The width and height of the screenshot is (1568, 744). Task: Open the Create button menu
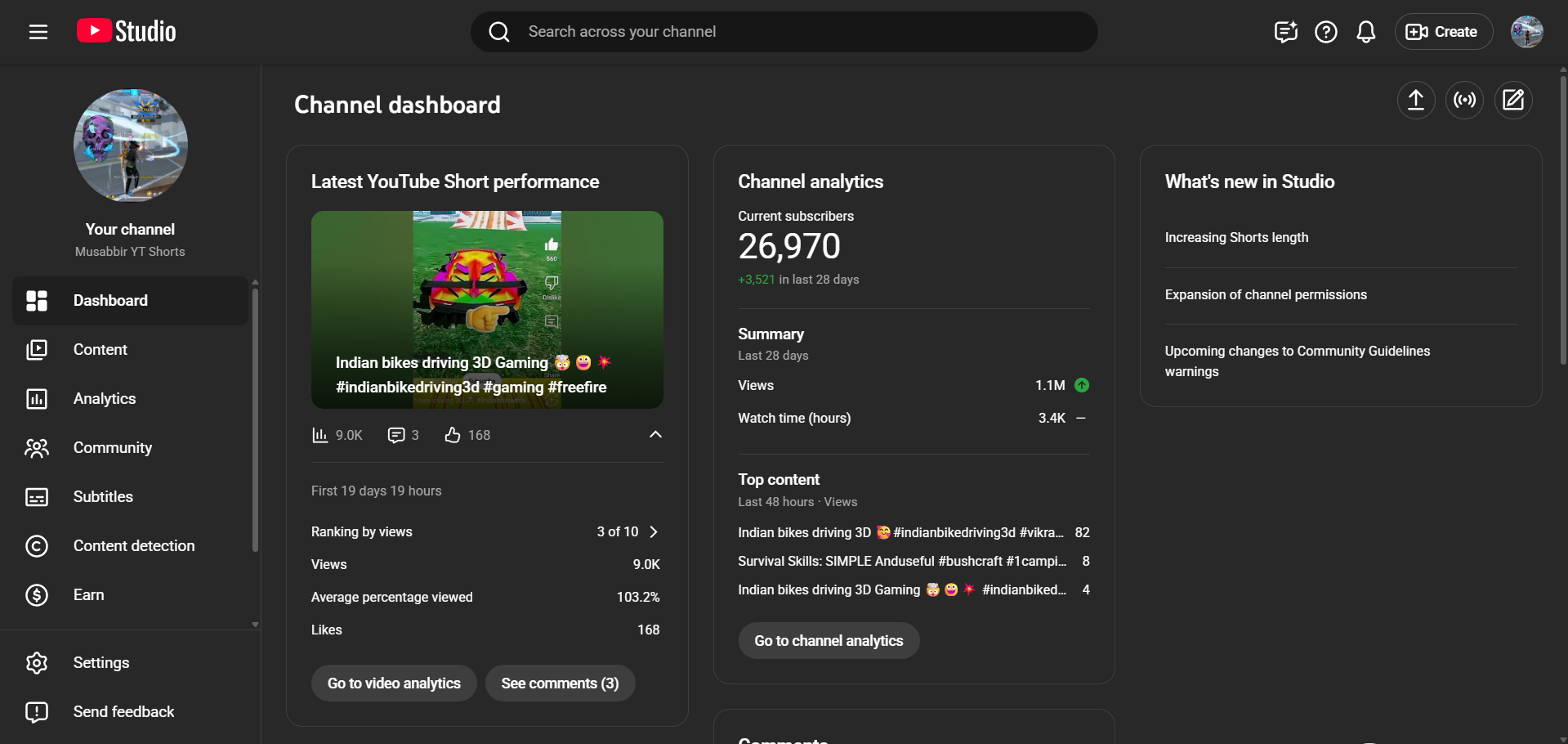coord(1443,32)
